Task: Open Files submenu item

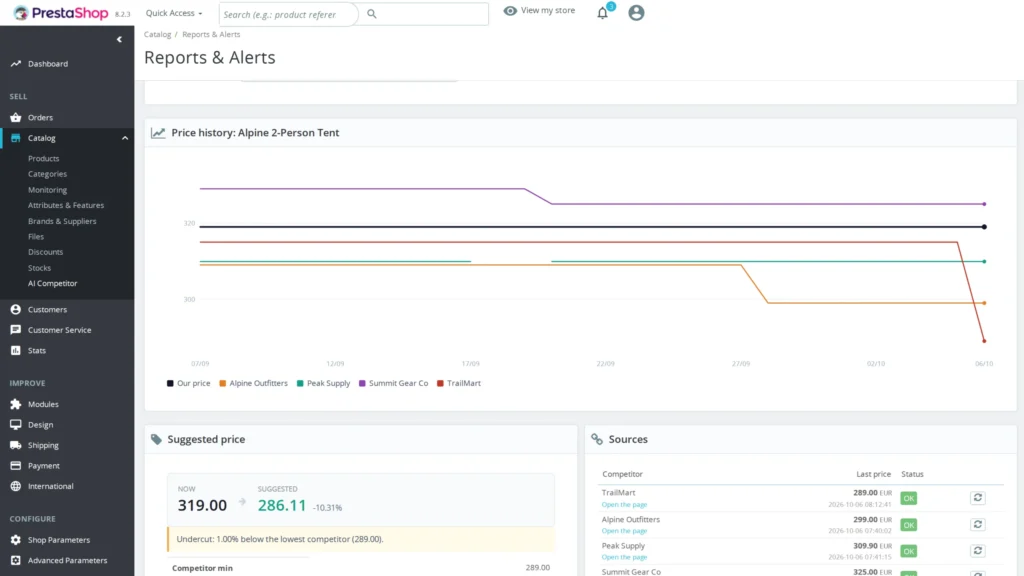Action: click(36, 237)
